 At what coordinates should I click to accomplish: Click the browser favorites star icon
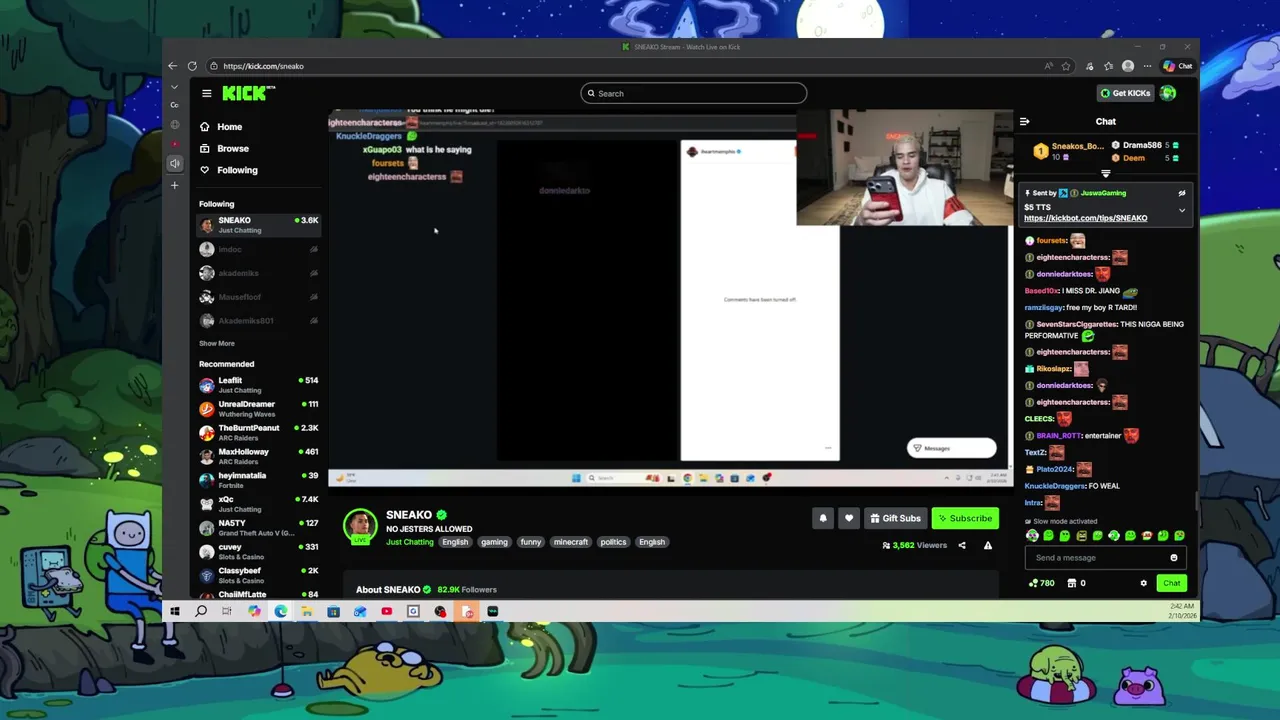1066,66
